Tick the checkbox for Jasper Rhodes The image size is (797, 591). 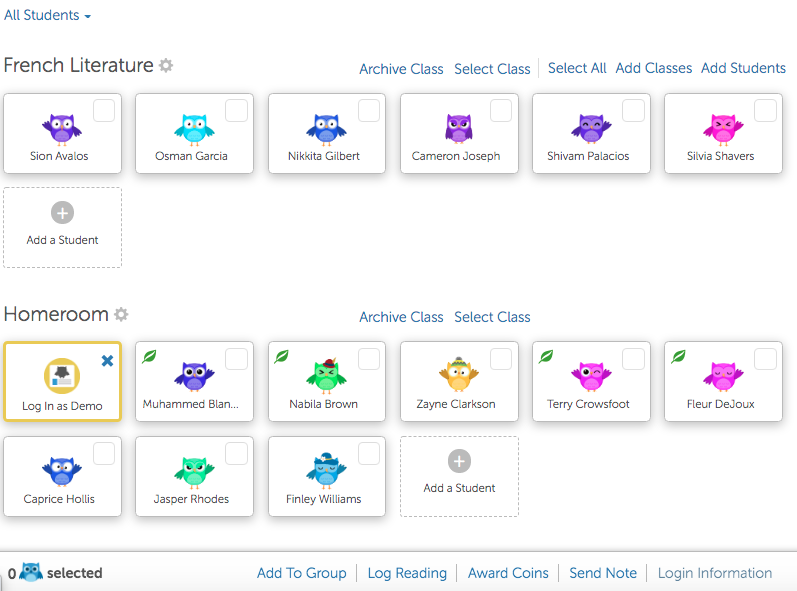click(x=236, y=454)
